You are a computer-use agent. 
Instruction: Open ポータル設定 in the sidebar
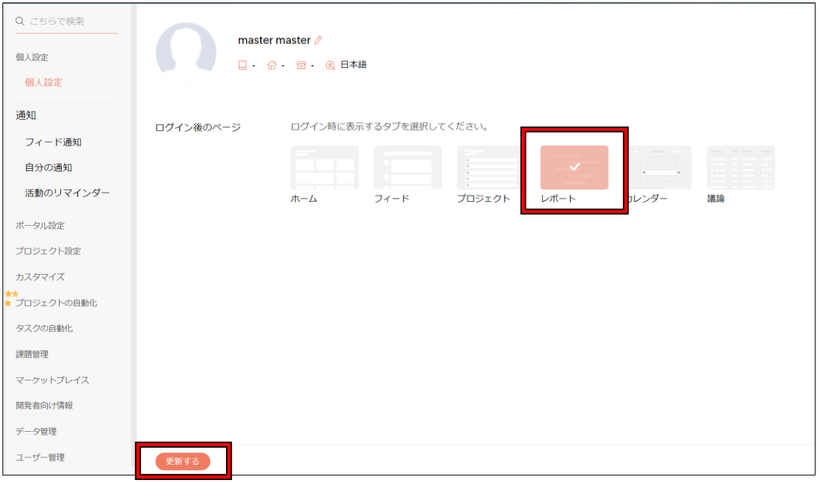pos(39,225)
